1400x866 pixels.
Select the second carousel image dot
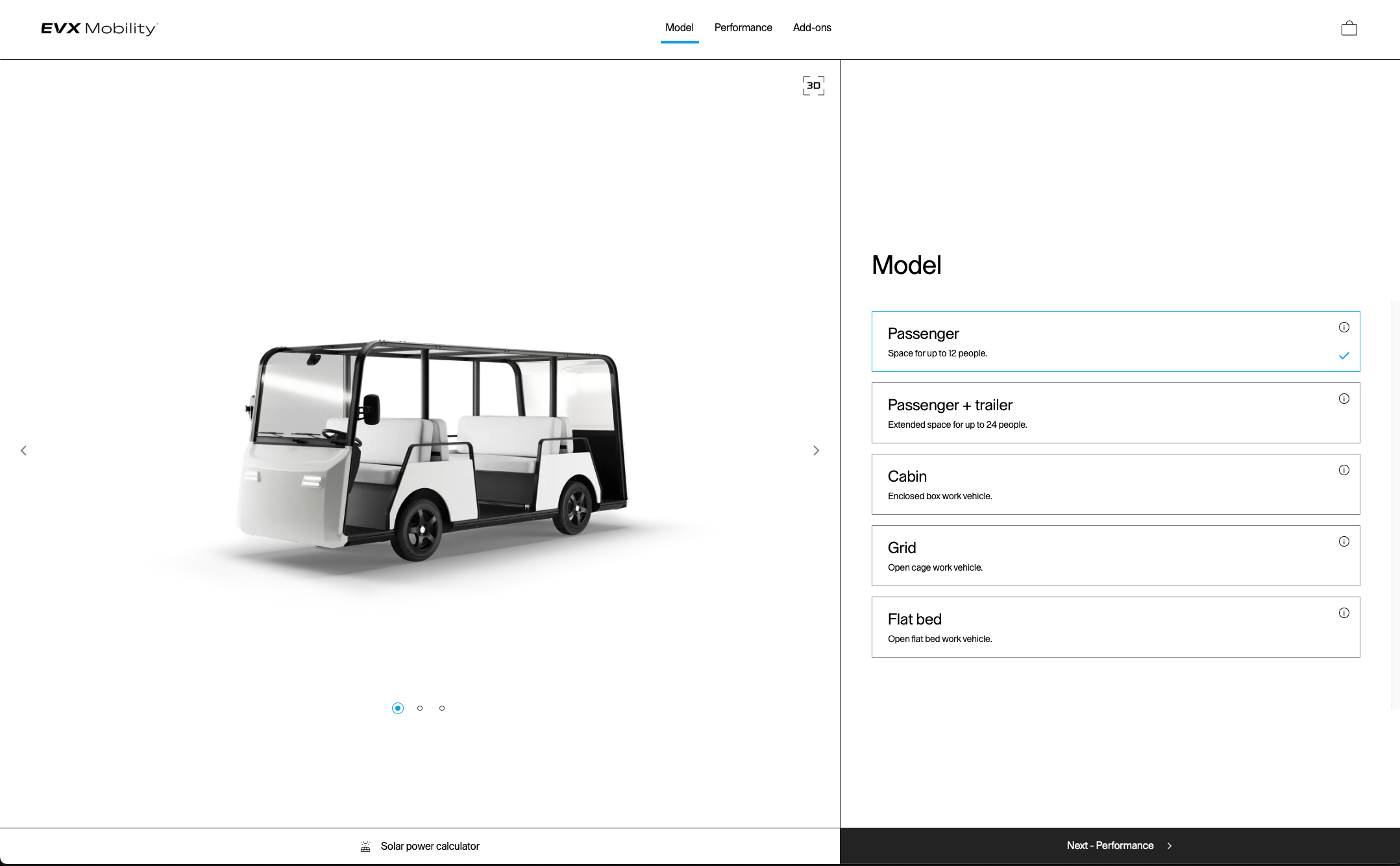[x=420, y=708]
